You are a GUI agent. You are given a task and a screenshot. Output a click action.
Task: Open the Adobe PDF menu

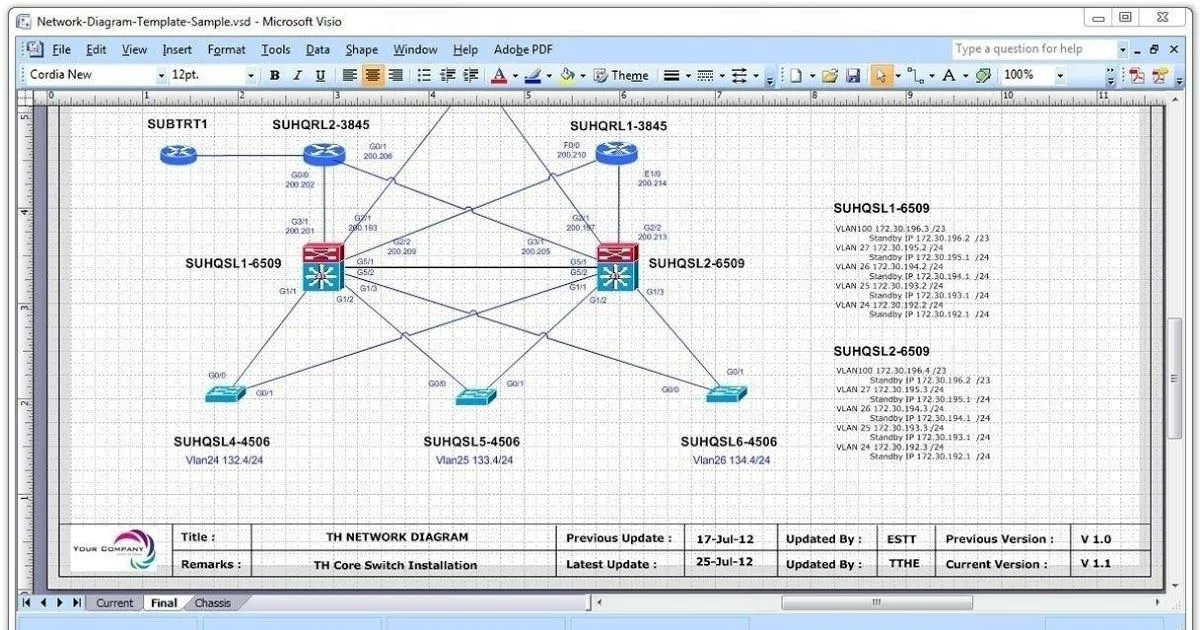[x=522, y=49]
